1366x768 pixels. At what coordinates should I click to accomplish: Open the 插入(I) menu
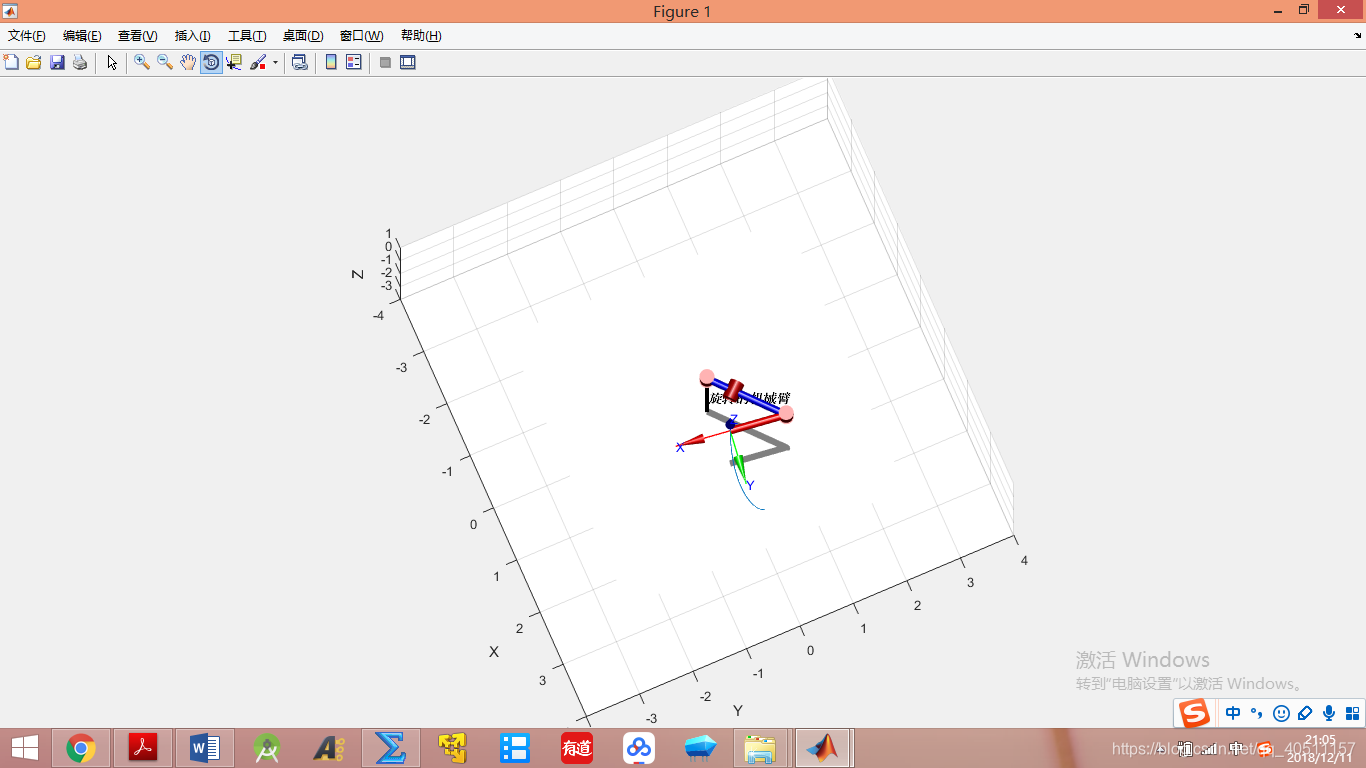(193, 36)
